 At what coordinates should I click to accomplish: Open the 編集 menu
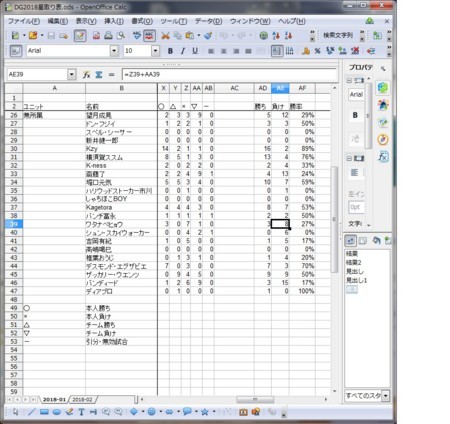pos(58,21)
